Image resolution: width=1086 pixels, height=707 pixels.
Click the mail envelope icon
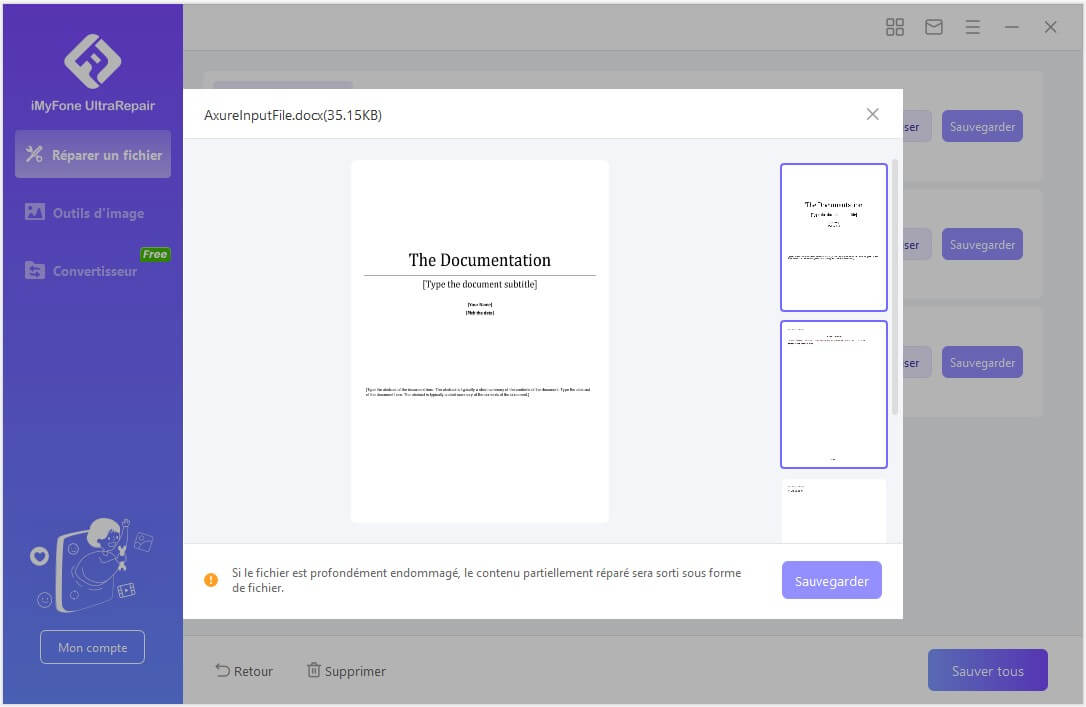tap(933, 28)
